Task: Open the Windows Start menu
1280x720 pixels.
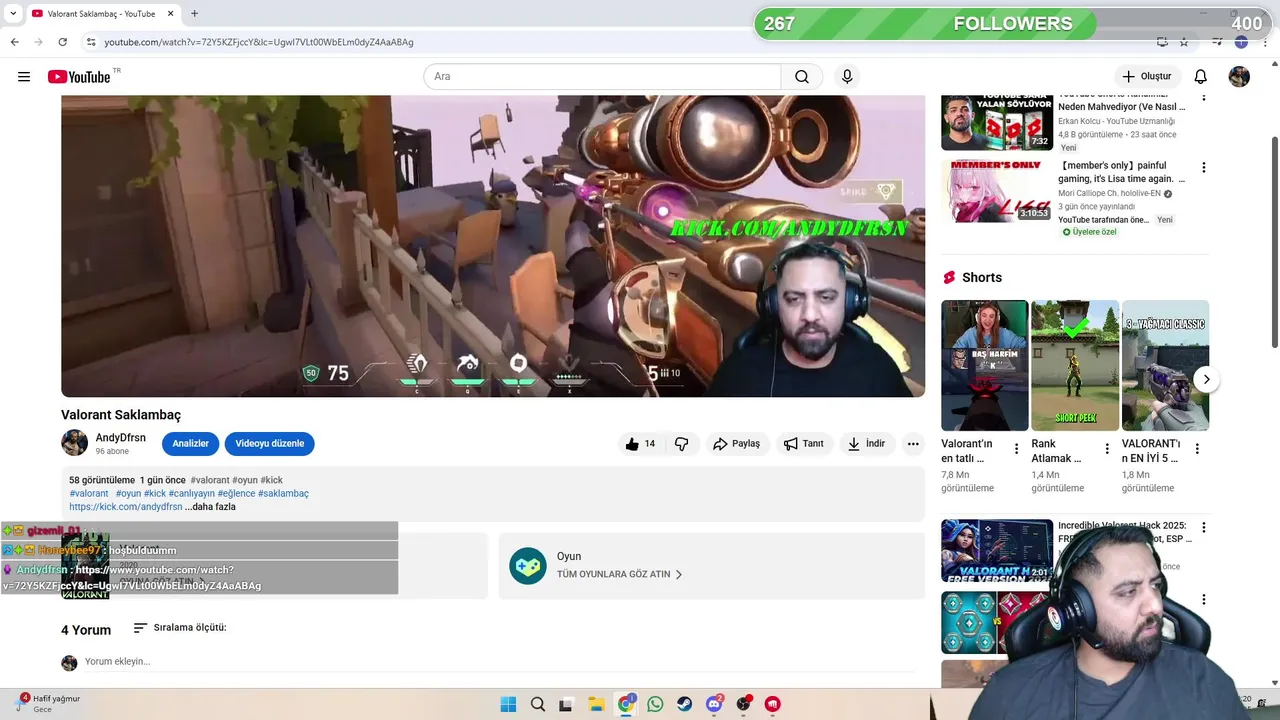Action: pos(508,704)
